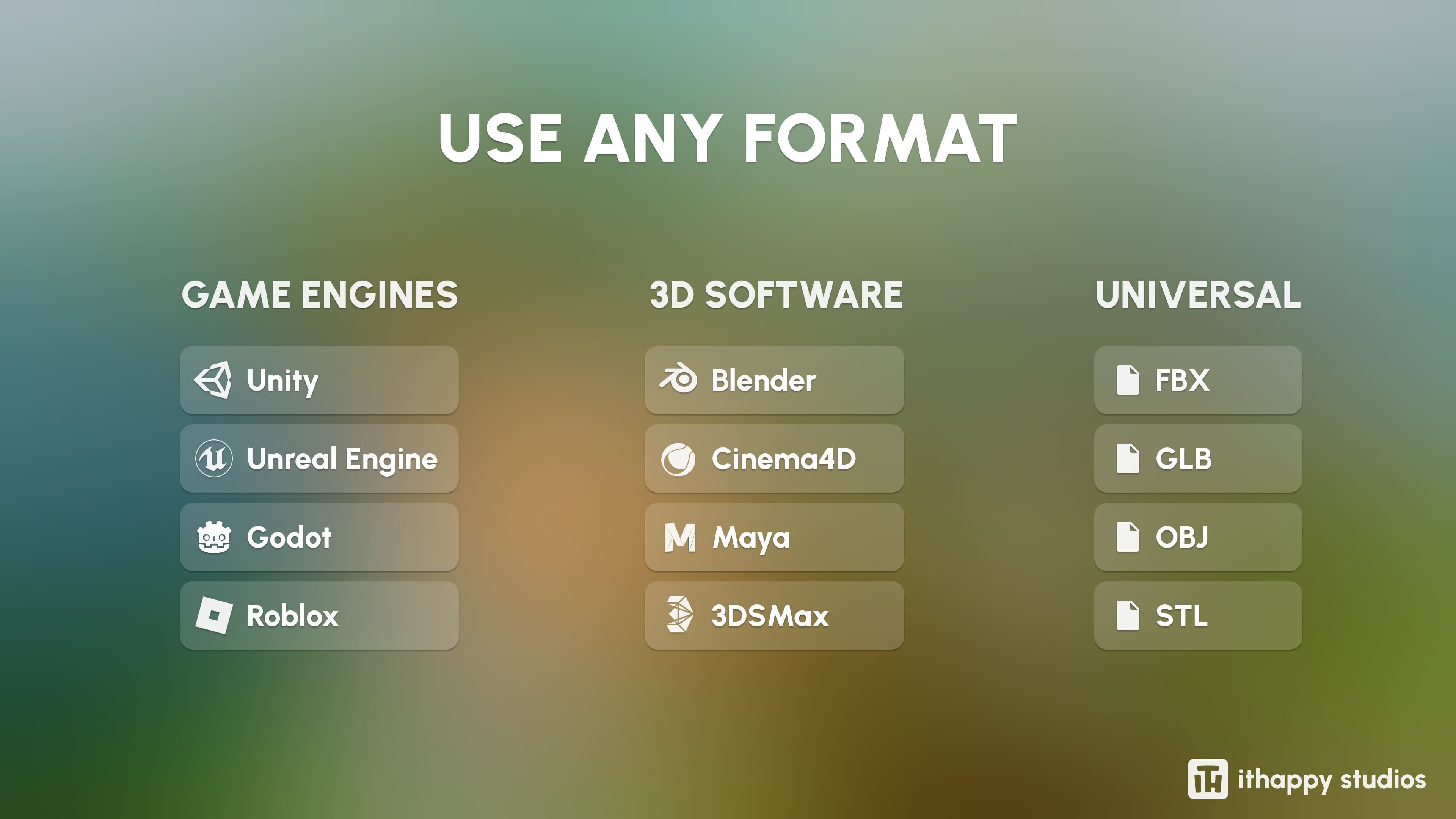This screenshot has height=819, width=1456.
Task: Click the 3D Software heading
Action: tap(776, 295)
